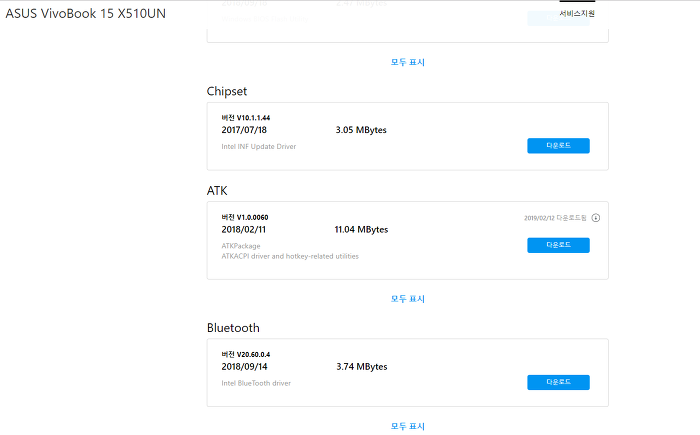The height and width of the screenshot is (435, 700).
Task: Select the Chipset section heading
Action: [x=227, y=92]
